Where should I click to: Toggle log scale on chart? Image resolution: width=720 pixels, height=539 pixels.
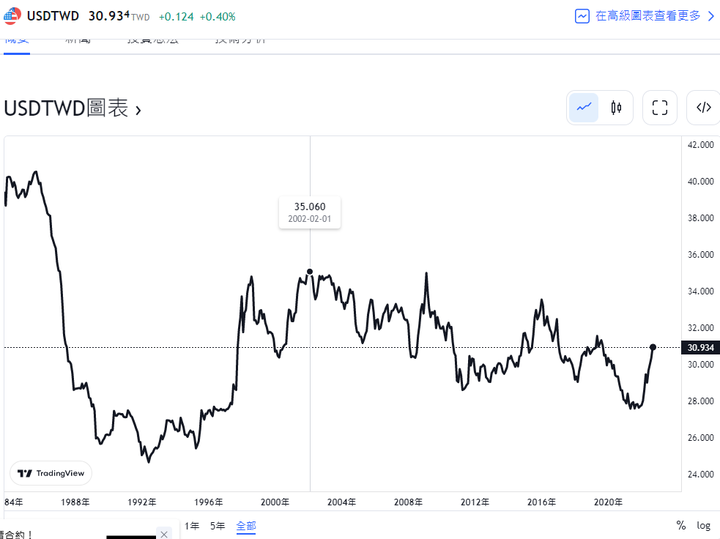pyautogui.click(x=703, y=526)
